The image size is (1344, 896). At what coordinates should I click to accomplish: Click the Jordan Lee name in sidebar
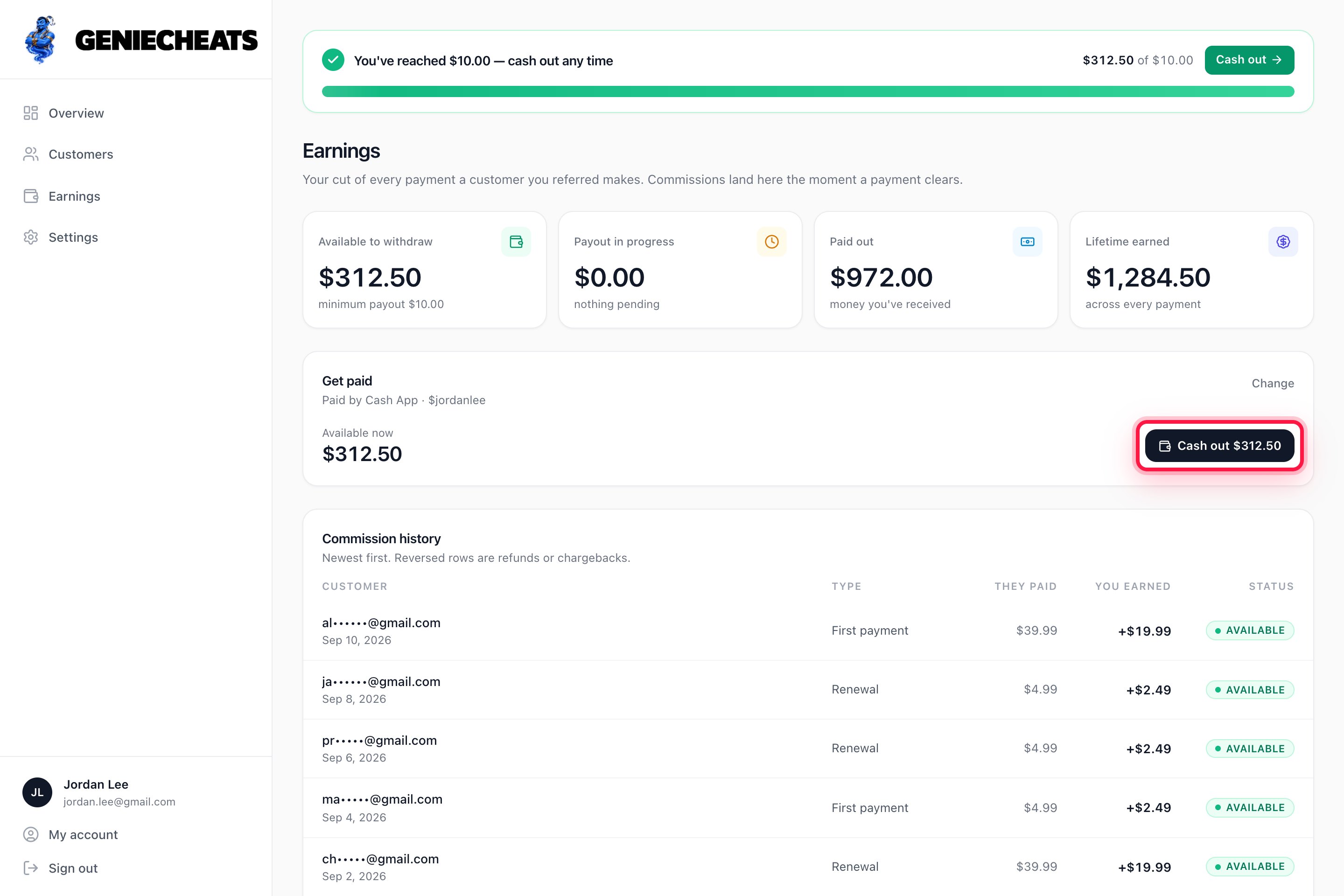pos(96,784)
